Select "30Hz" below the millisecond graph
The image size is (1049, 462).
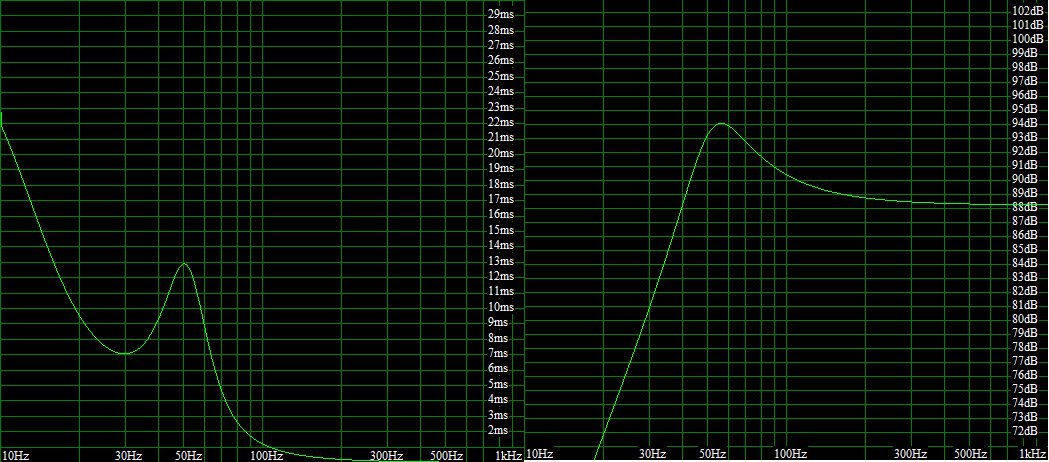click(128, 456)
